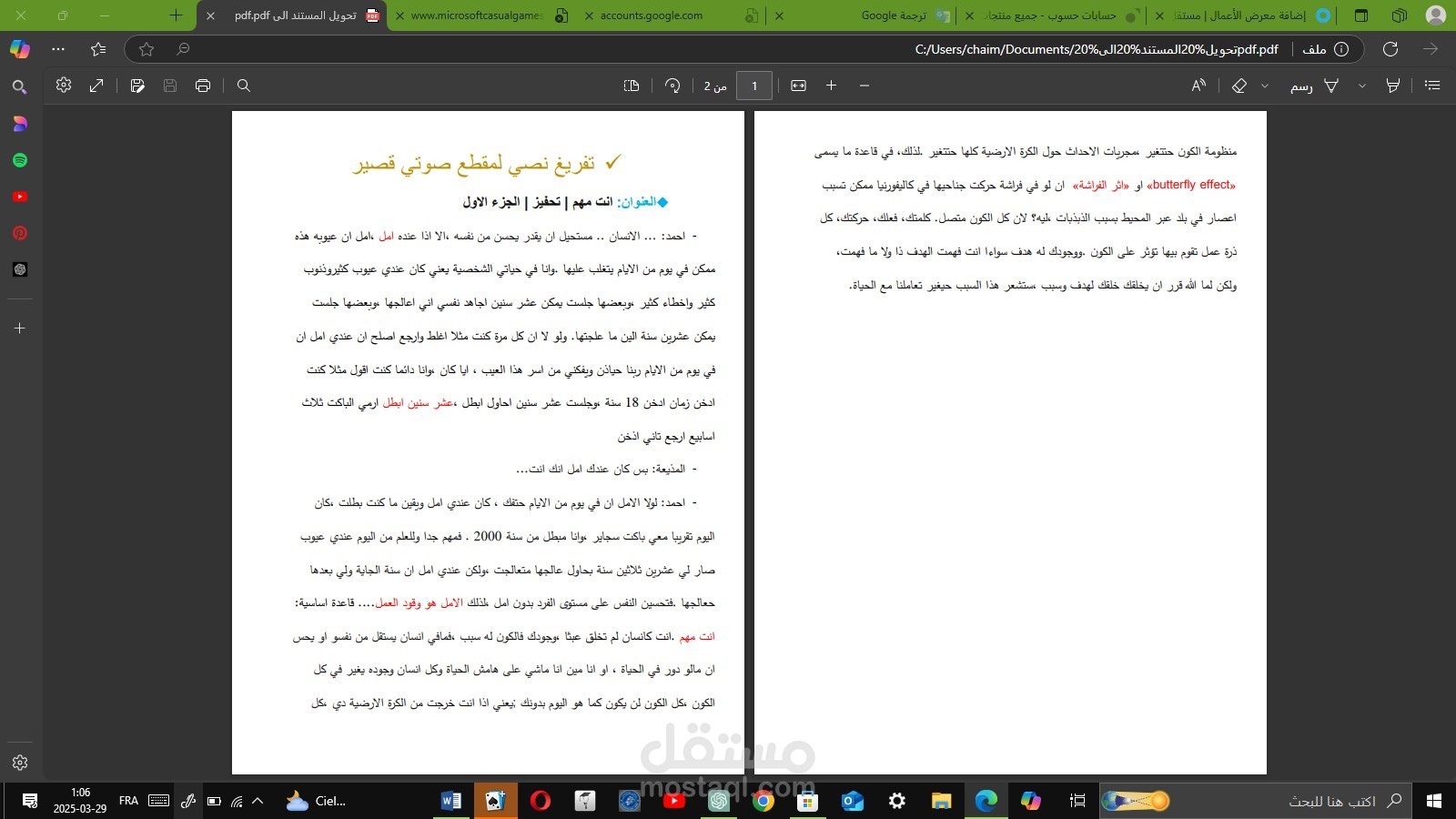Image resolution: width=1456 pixels, height=819 pixels.
Task: Open the profile avatar menu
Action: [x=1436, y=15]
